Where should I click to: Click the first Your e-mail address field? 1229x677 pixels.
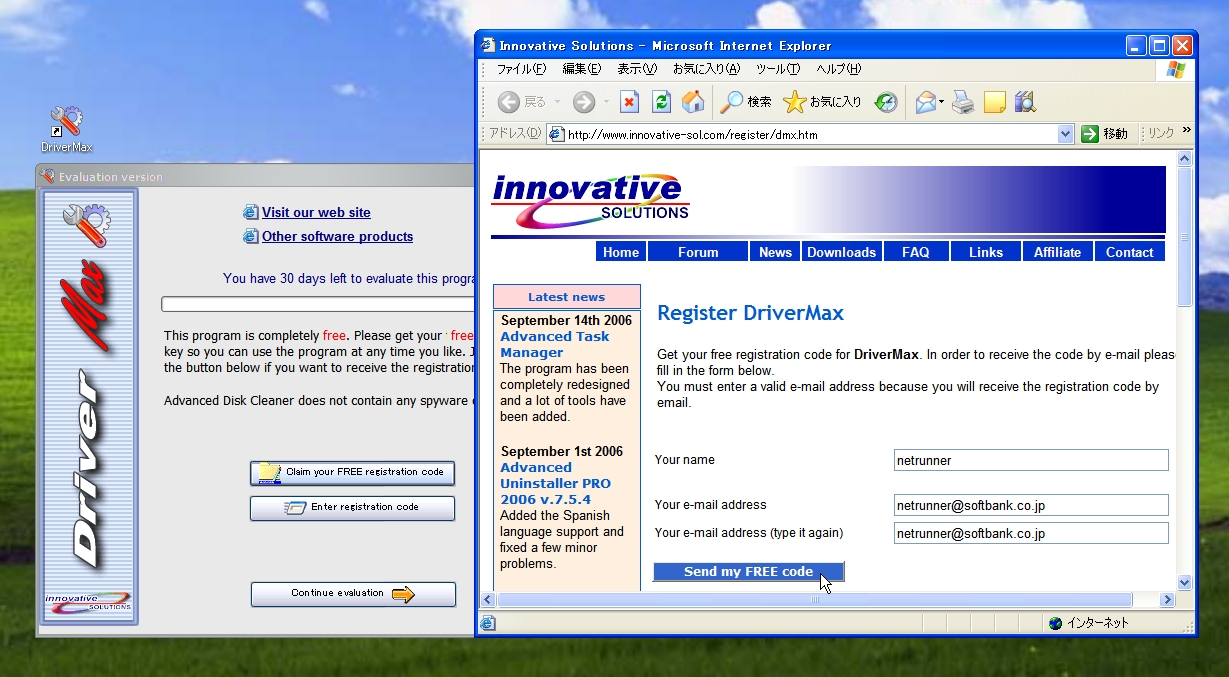click(x=1031, y=505)
